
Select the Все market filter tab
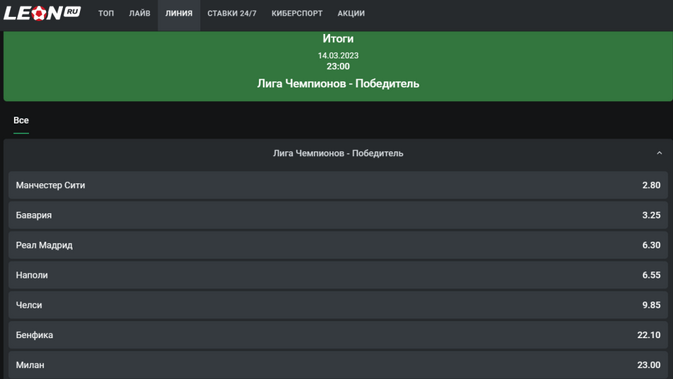tap(21, 121)
